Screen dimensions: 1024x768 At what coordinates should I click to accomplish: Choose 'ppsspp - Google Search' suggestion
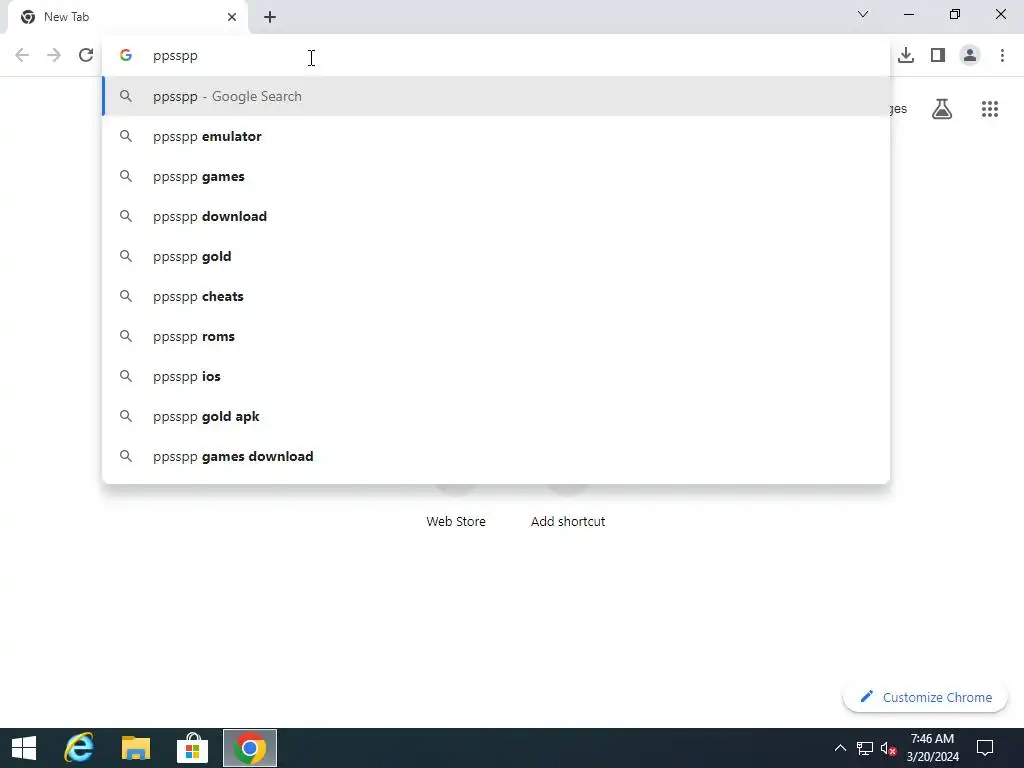[x=496, y=97]
